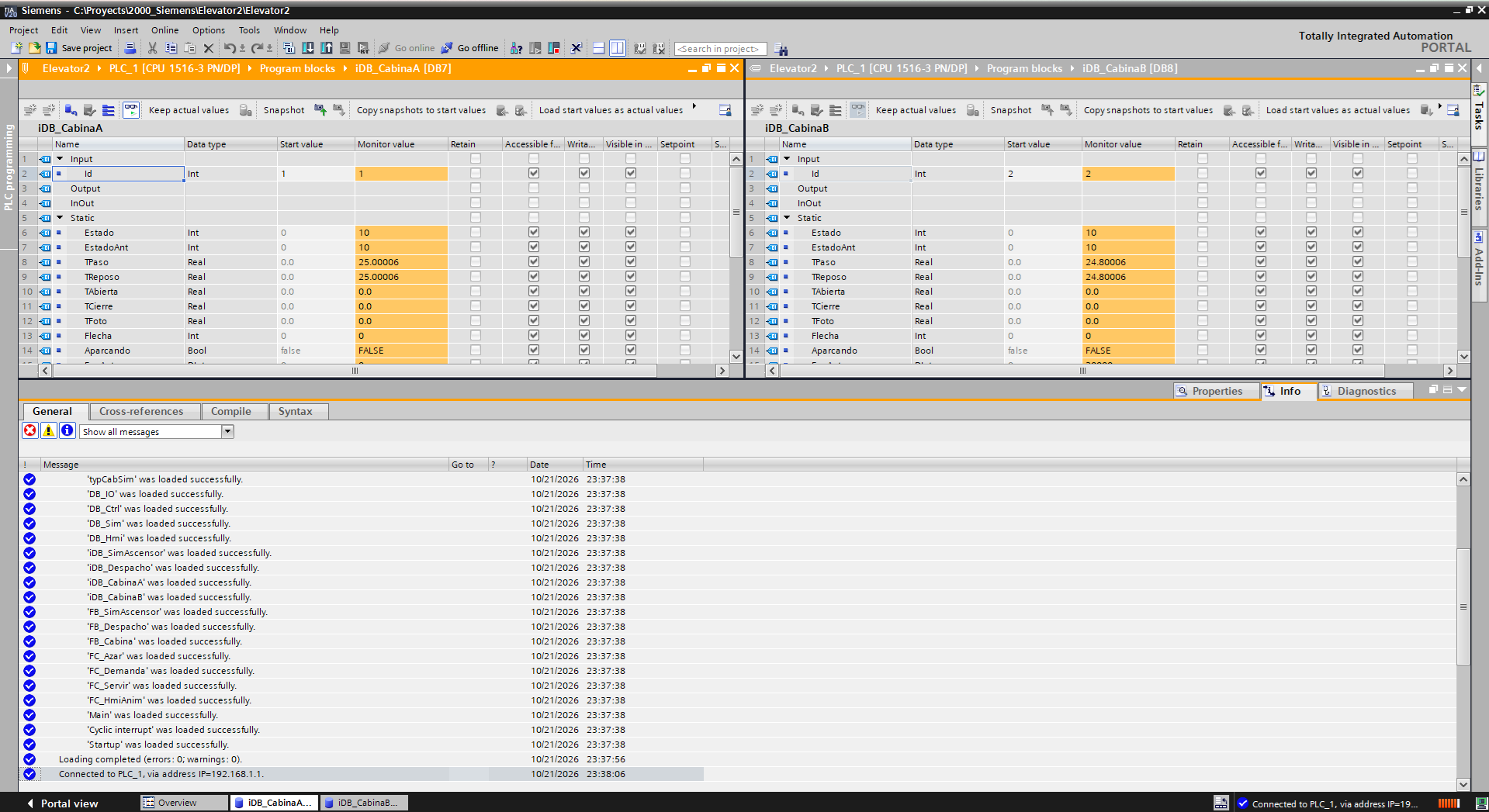
Task: Show error messages filter icon
Action: click(x=30, y=430)
